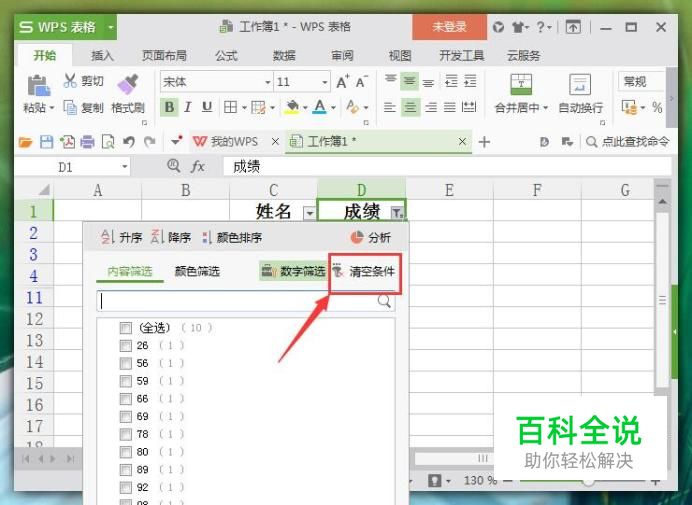This screenshot has width=692, height=505.
Task: Open the 姓名 column filter dropdown
Action: (x=310, y=214)
